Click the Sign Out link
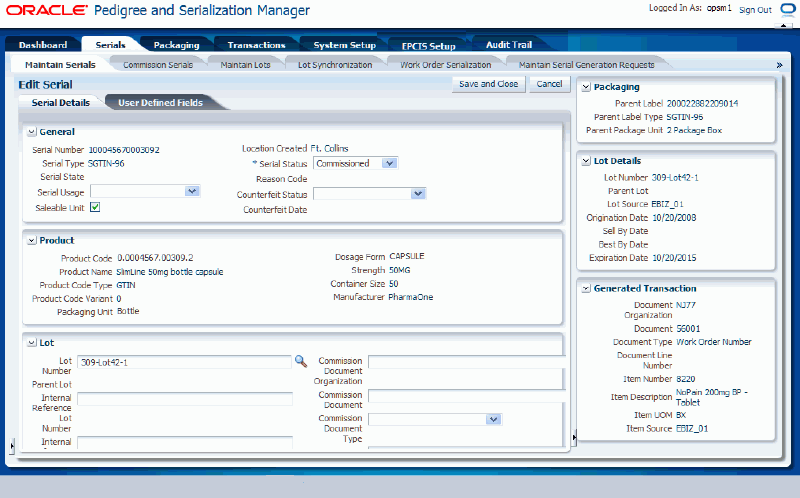Image resolution: width=800 pixels, height=498 pixels. click(x=755, y=10)
